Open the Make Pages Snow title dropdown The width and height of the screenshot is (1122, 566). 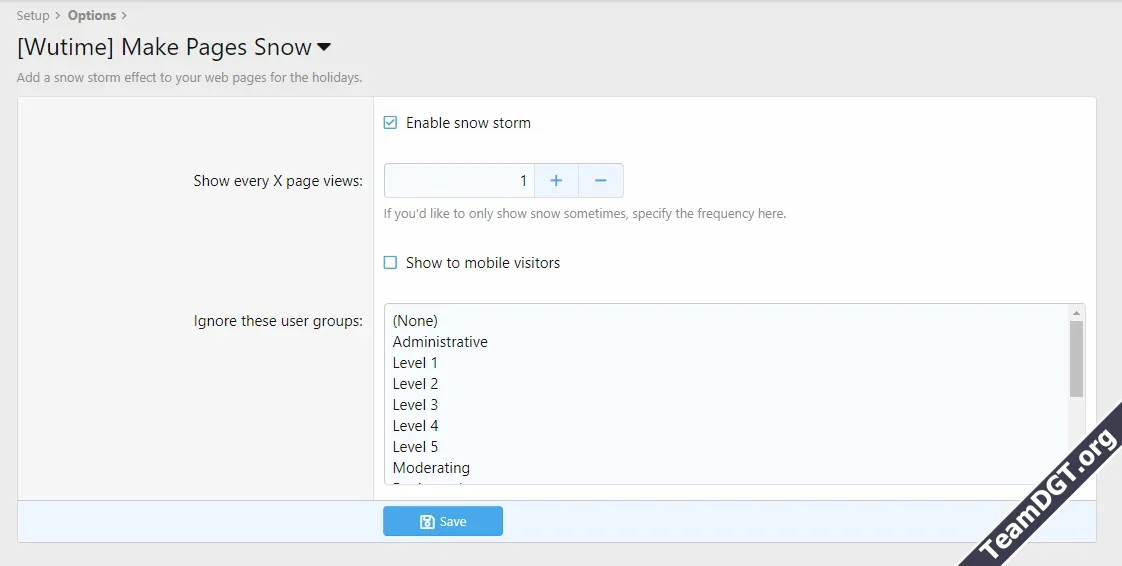pos(324,47)
